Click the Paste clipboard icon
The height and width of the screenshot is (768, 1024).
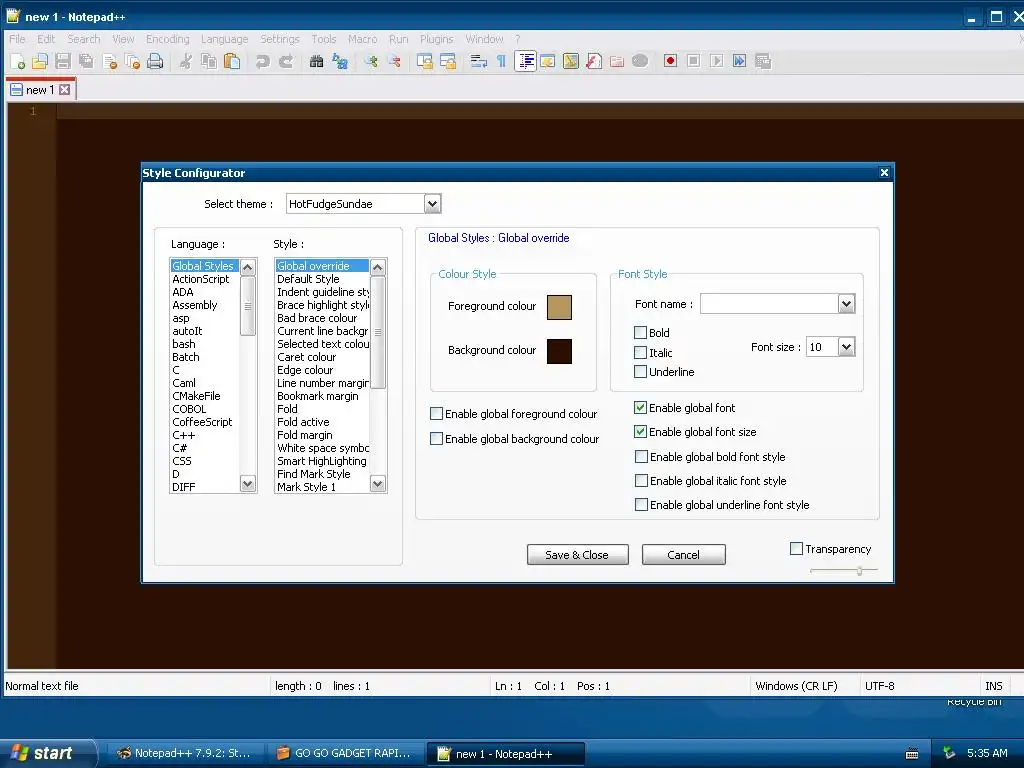(x=232, y=61)
